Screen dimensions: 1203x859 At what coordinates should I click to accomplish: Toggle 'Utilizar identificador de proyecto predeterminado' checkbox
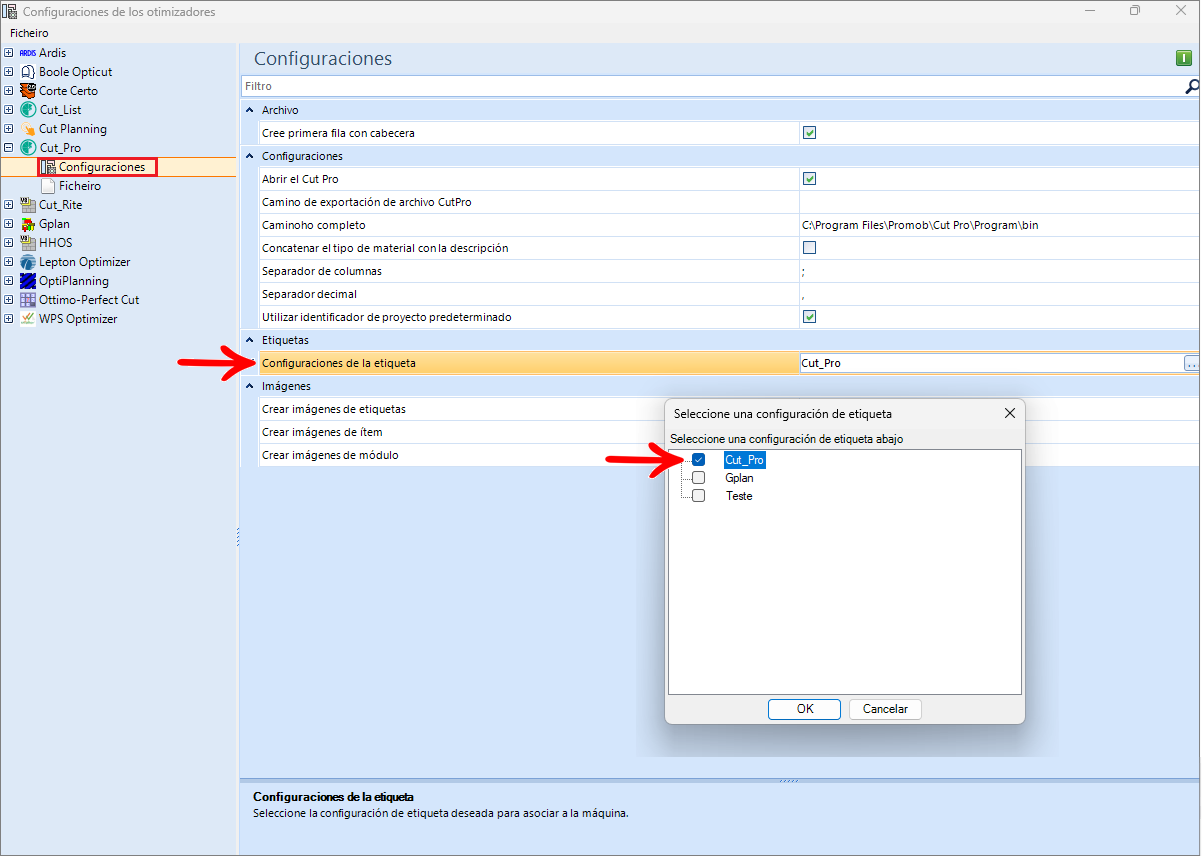coord(810,317)
